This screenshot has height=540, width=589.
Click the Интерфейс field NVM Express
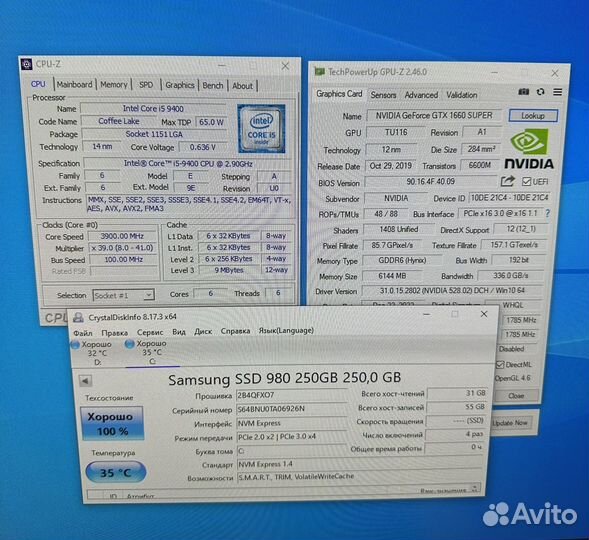(x=291, y=423)
